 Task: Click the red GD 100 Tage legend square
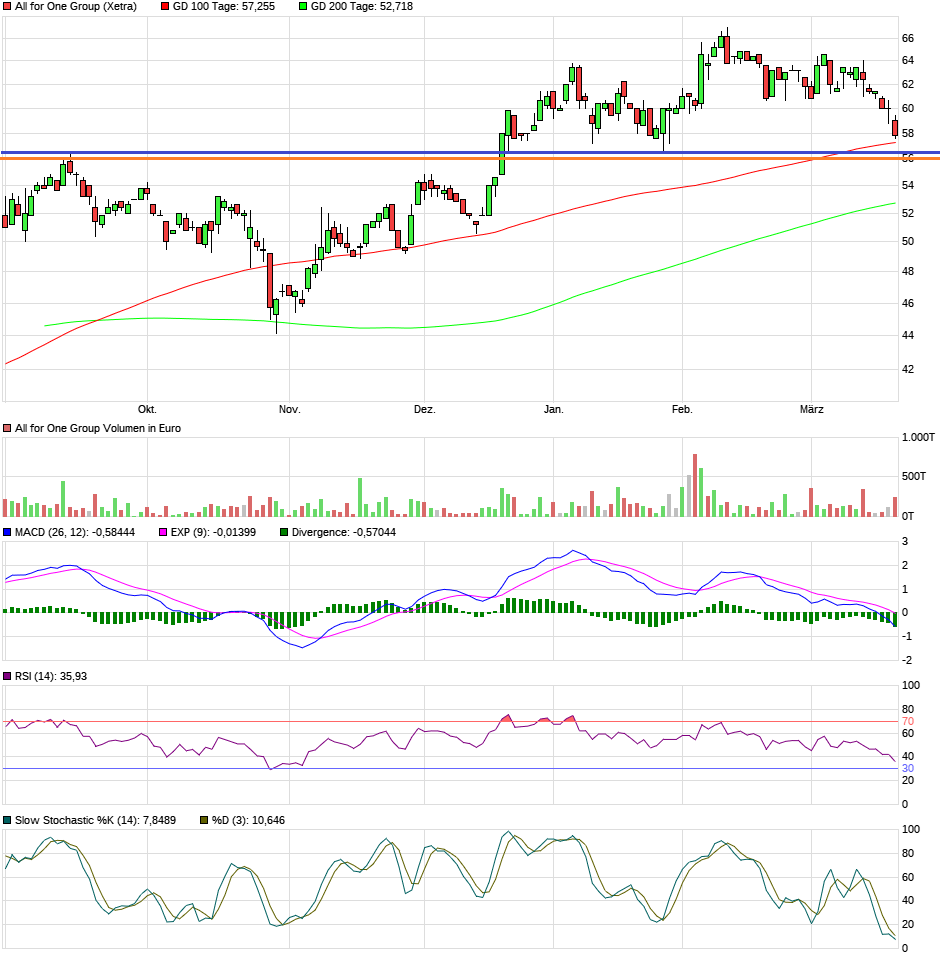(165, 7)
